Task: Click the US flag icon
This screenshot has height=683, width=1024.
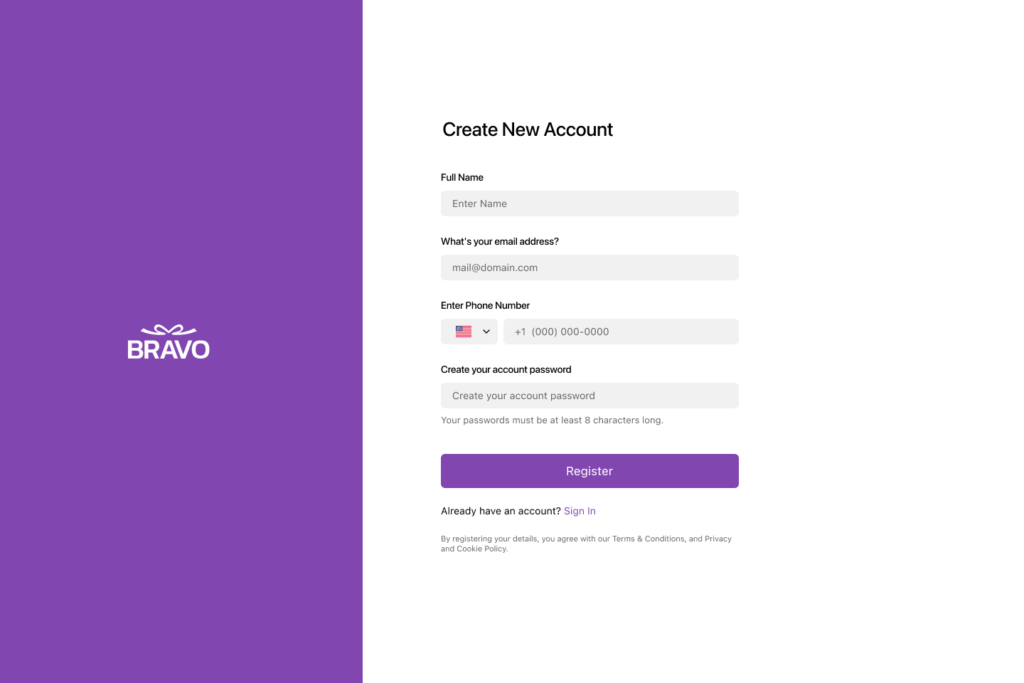Action: [x=463, y=332]
